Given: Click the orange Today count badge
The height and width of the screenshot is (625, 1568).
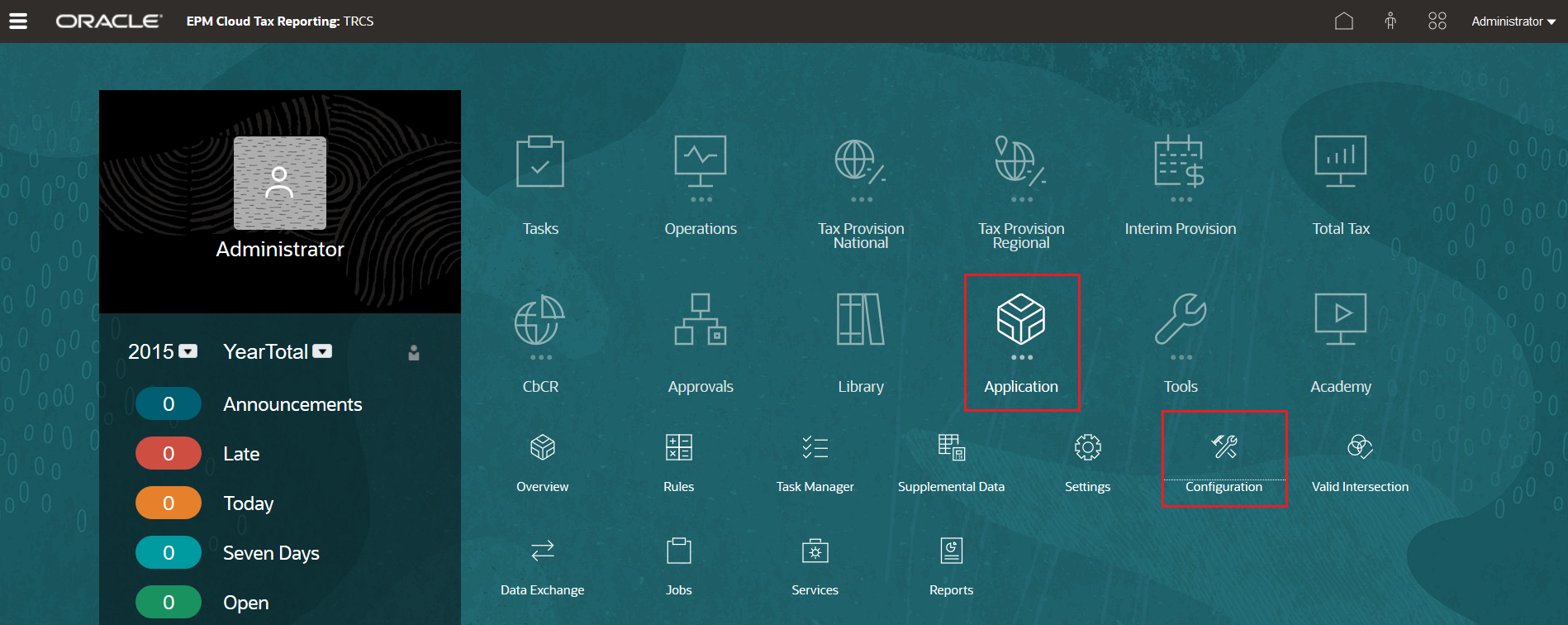Looking at the screenshot, I should click(169, 503).
